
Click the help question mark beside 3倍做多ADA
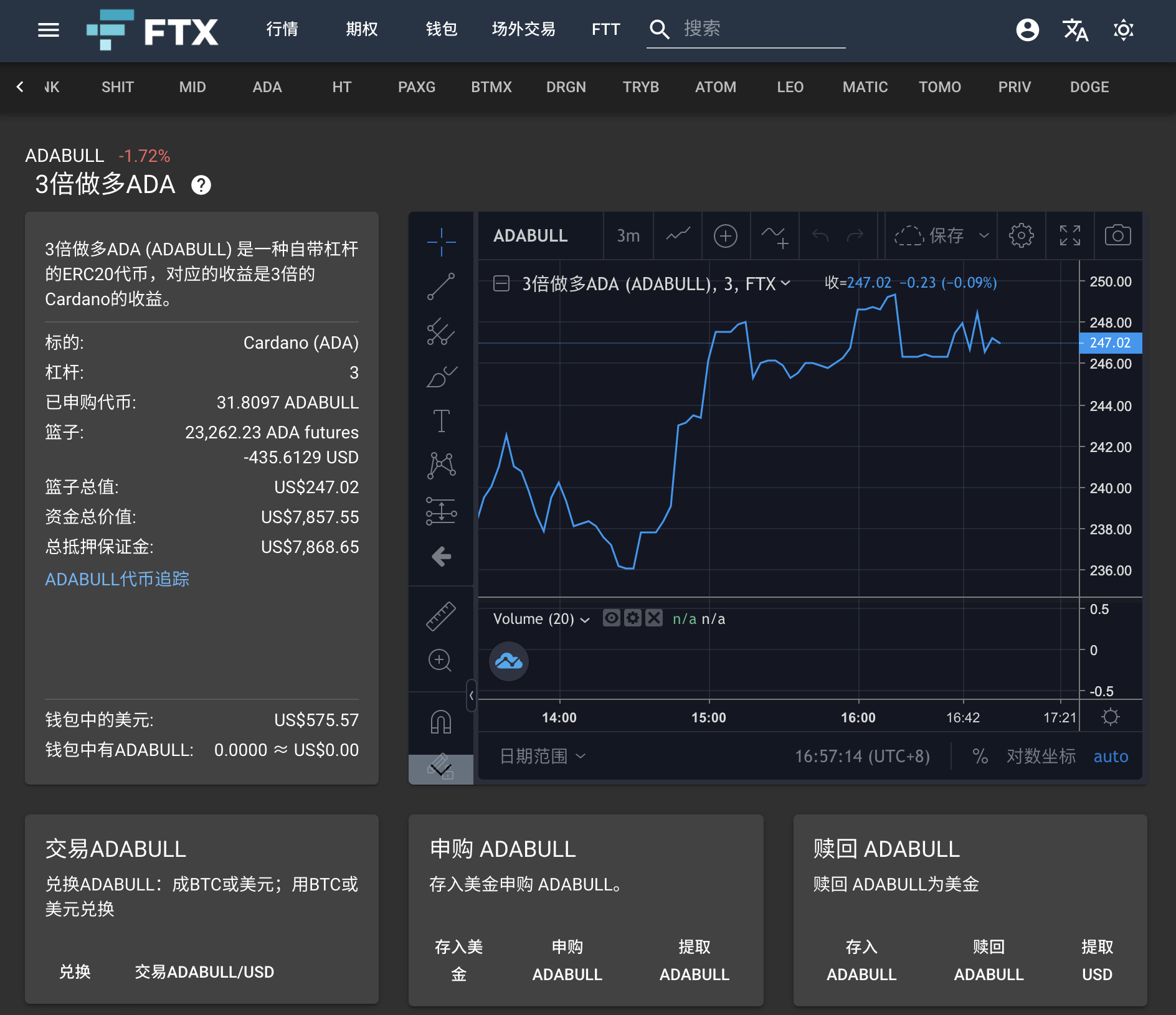pyautogui.click(x=201, y=185)
